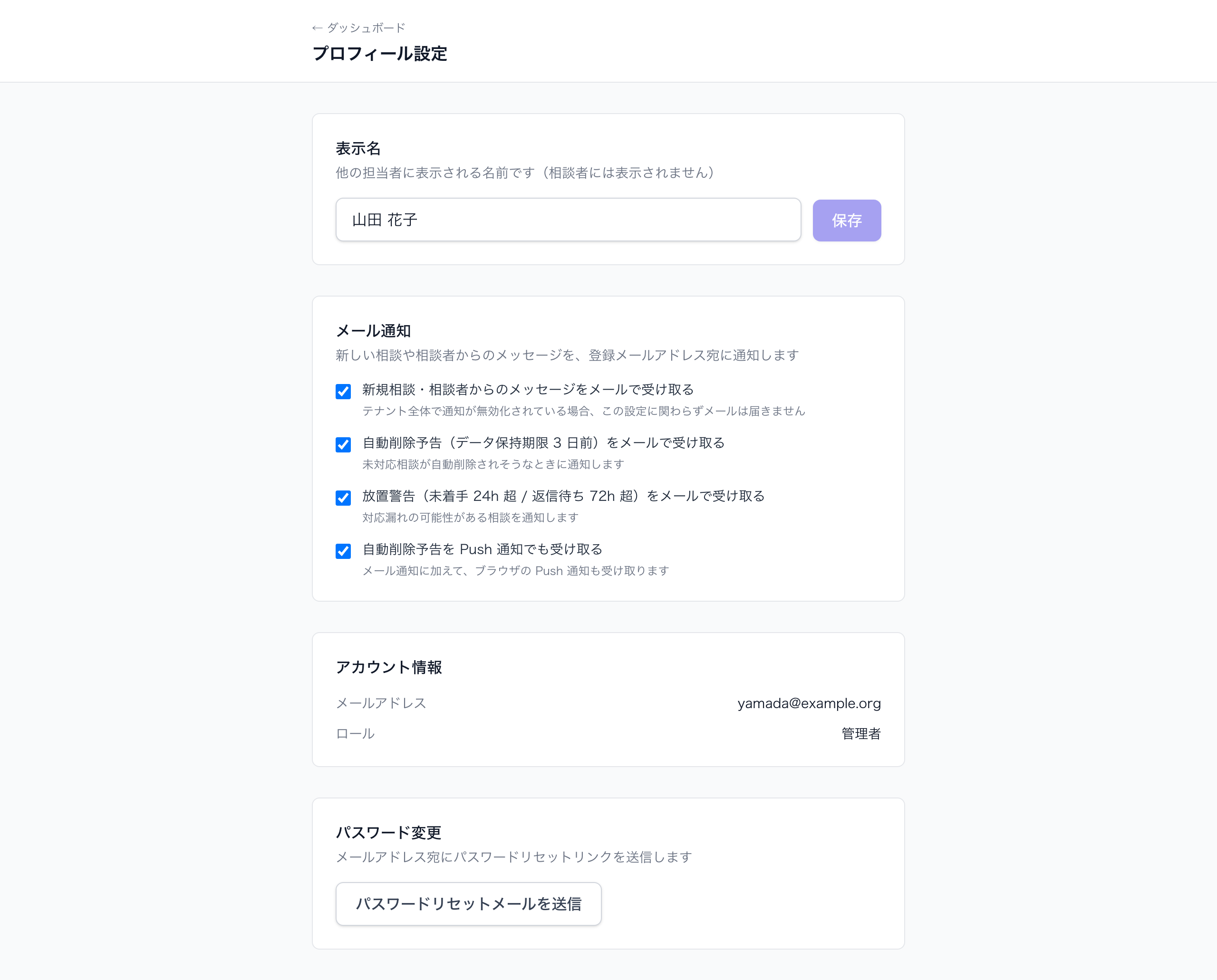The height and width of the screenshot is (980, 1217).
Task: Disable 自動削除予告を Push 通知 checkbox
Action: pos(343,551)
